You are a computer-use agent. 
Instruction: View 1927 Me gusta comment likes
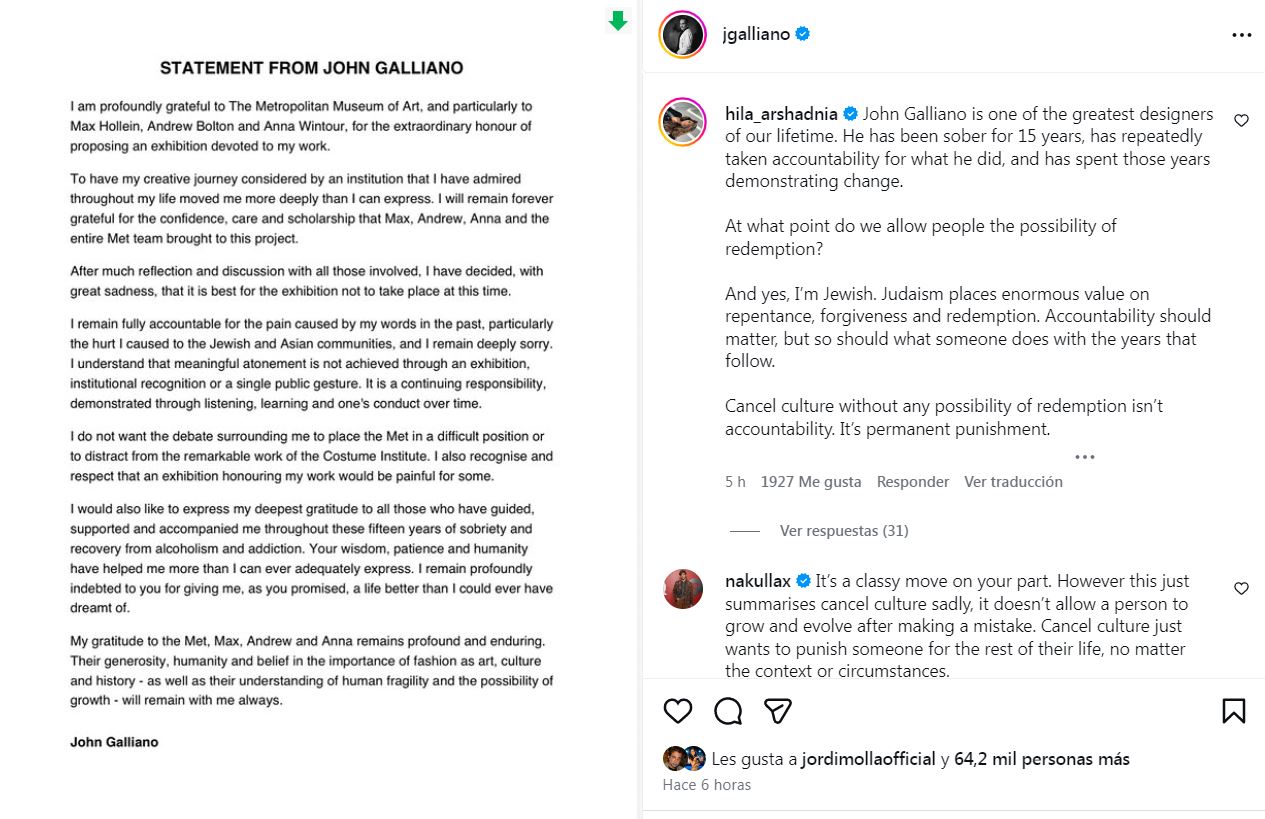tap(811, 482)
